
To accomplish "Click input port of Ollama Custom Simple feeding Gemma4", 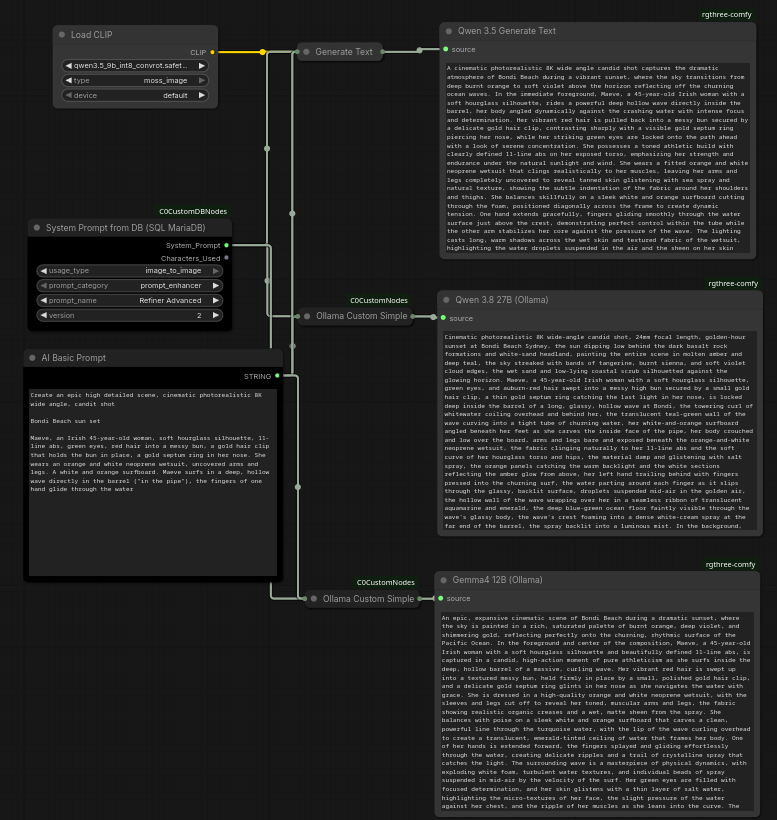I will coord(304,599).
